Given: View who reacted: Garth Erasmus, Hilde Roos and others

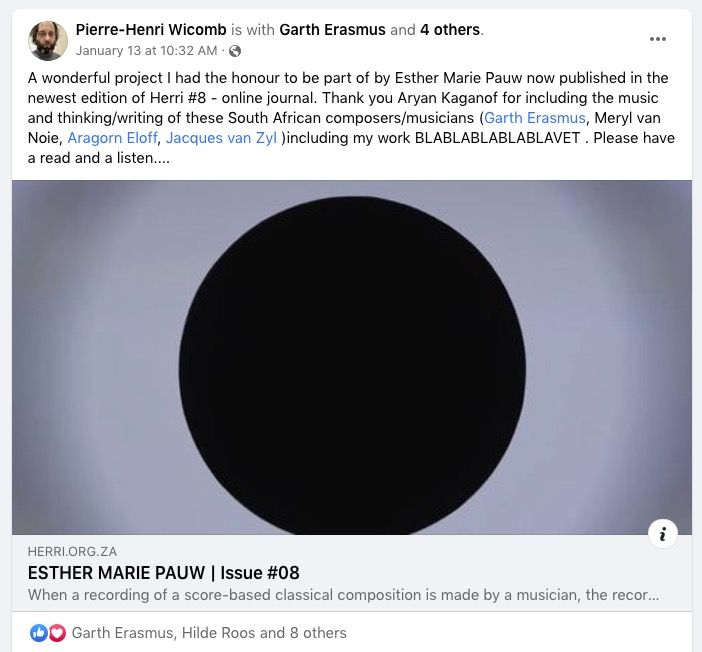Looking at the screenshot, I should point(209,632).
